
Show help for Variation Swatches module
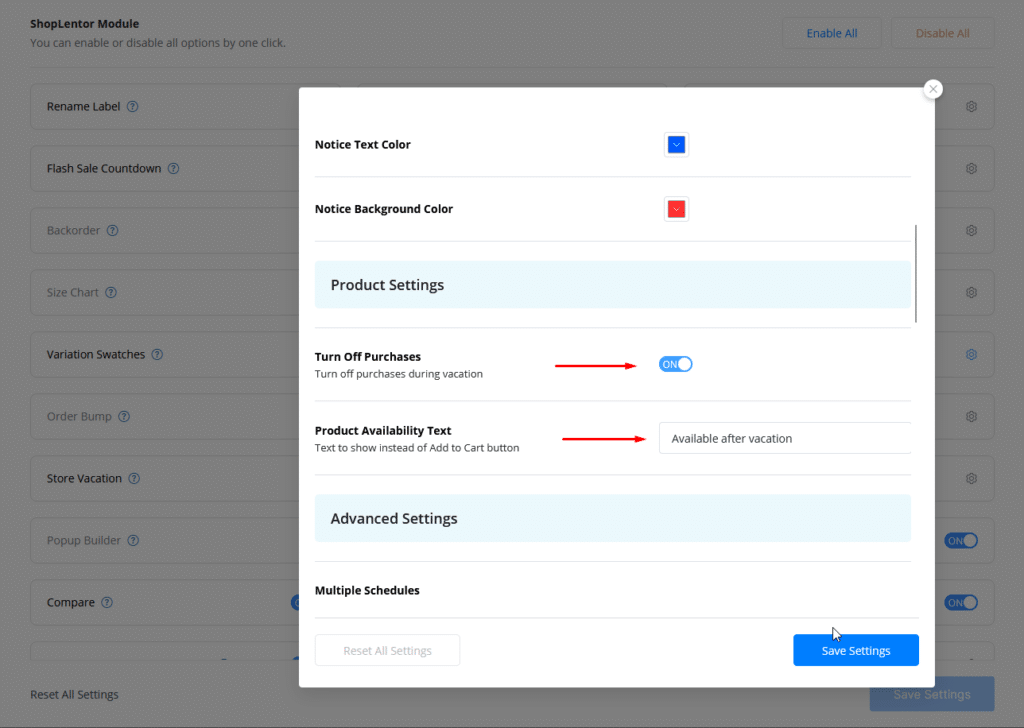pyautogui.click(x=157, y=355)
